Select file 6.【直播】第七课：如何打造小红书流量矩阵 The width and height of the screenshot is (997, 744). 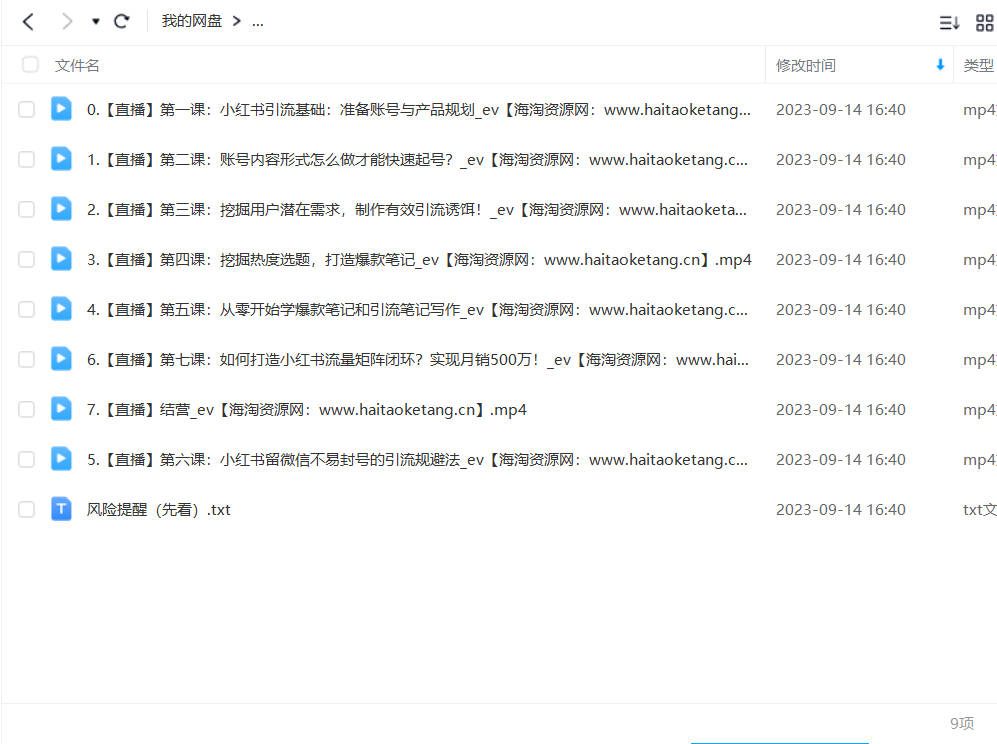(418, 359)
